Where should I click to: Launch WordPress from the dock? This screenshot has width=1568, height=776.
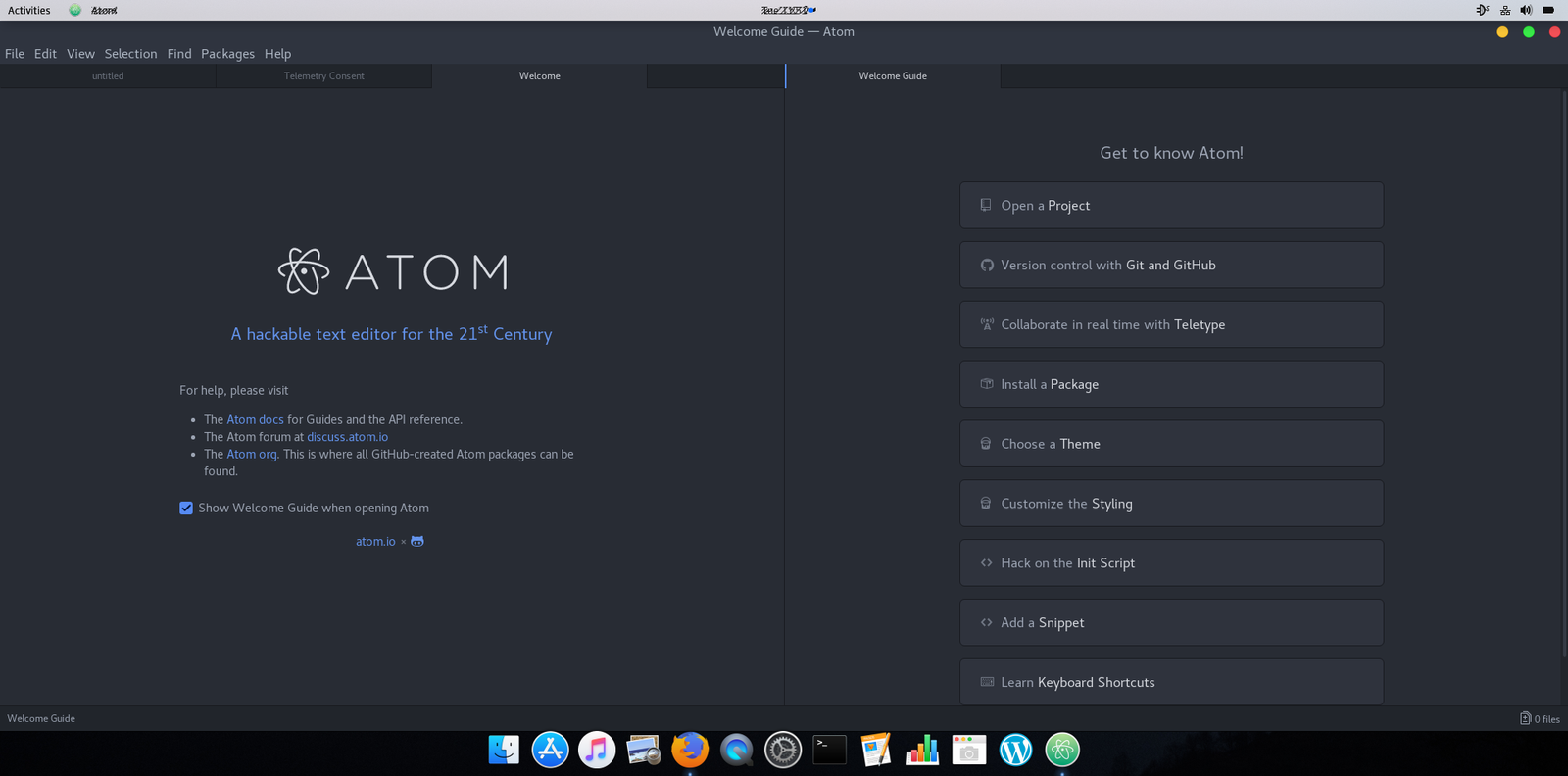1015,750
